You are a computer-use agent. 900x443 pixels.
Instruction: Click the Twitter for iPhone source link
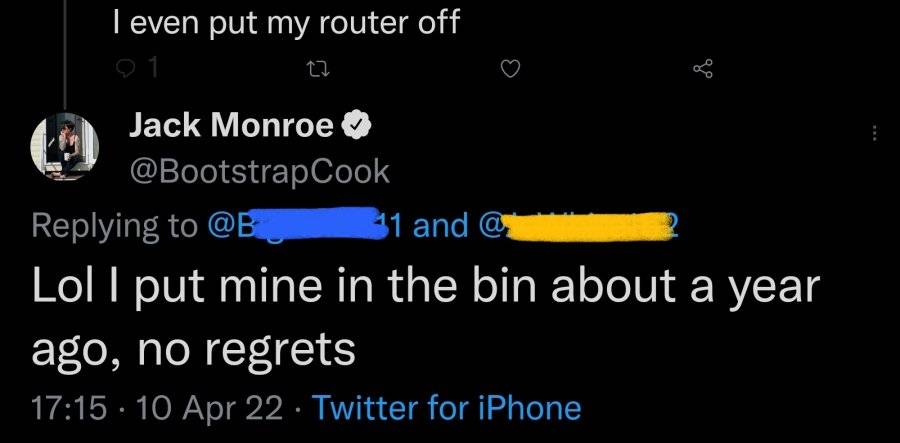click(446, 409)
